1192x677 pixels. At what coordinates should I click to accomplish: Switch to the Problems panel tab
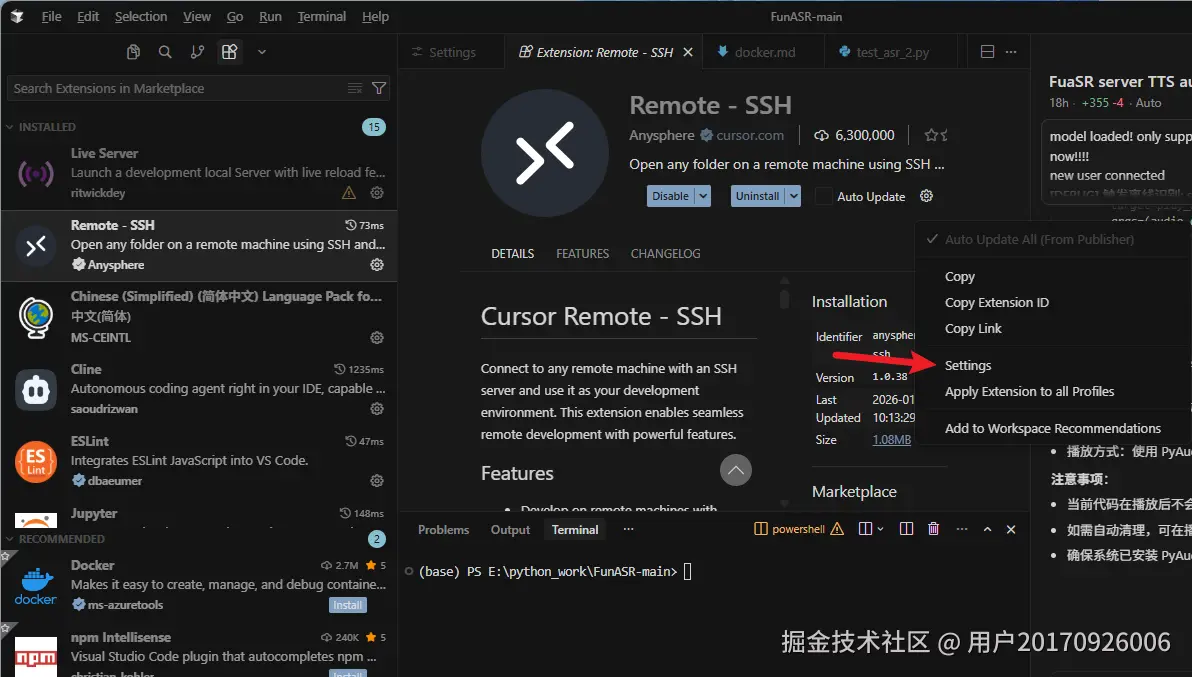click(x=443, y=530)
